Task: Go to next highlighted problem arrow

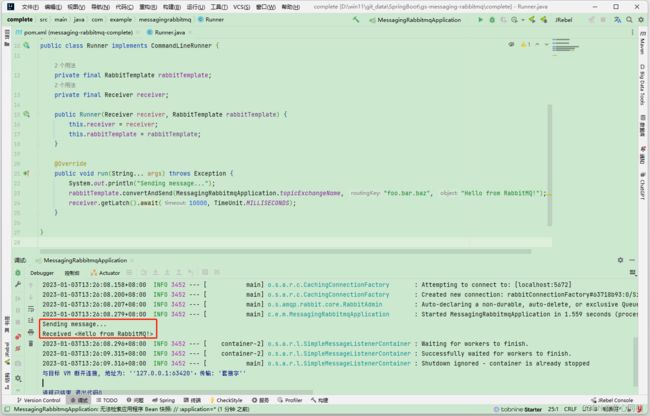Action: pos(546,44)
